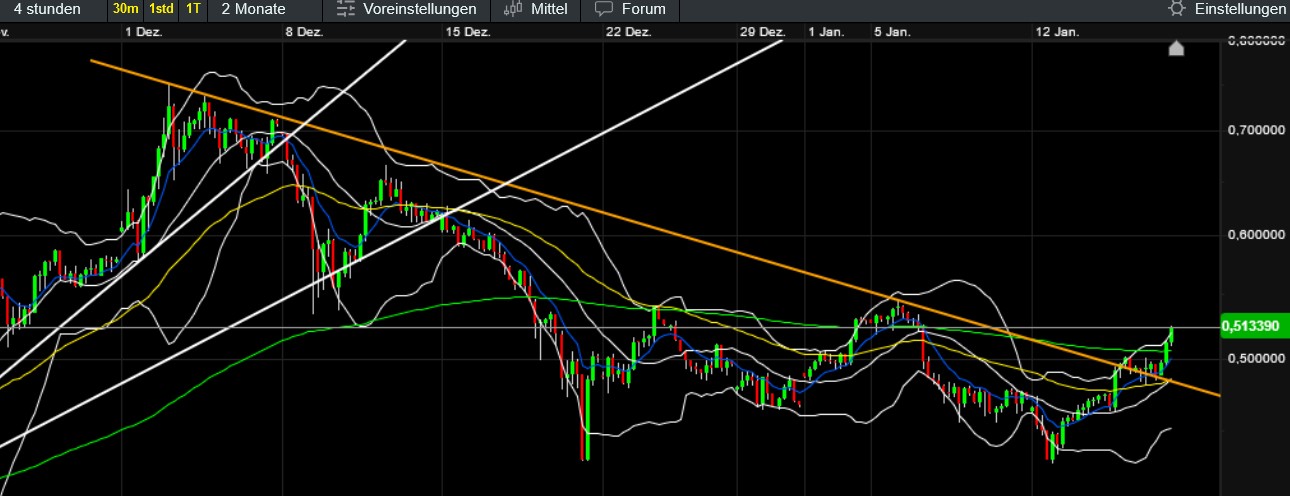The width and height of the screenshot is (1290, 496).
Task: Open the Mittel price type menu
Action: point(550,9)
